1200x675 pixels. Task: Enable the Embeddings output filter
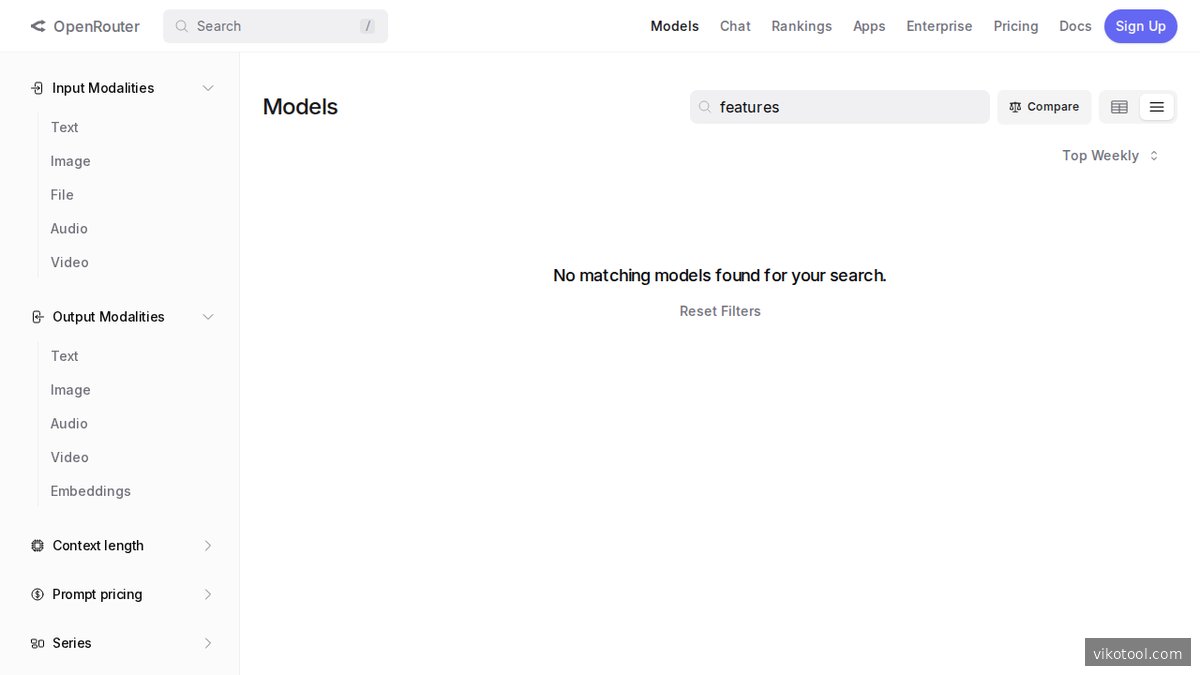[90, 491]
